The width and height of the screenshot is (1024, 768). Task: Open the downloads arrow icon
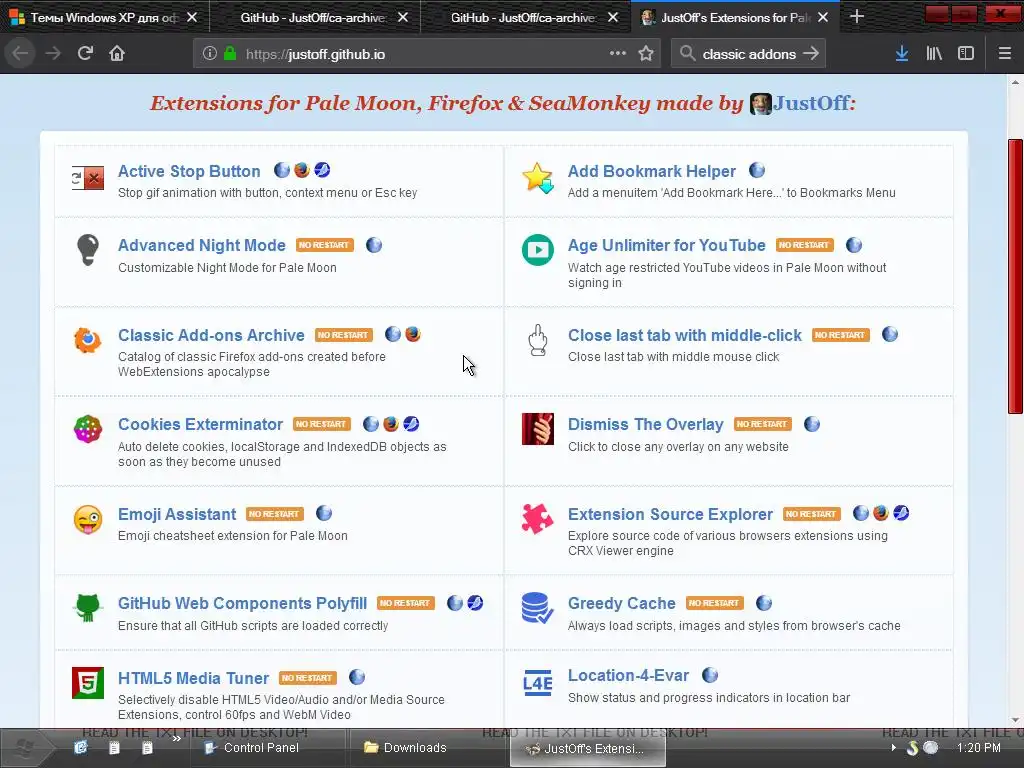902,53
